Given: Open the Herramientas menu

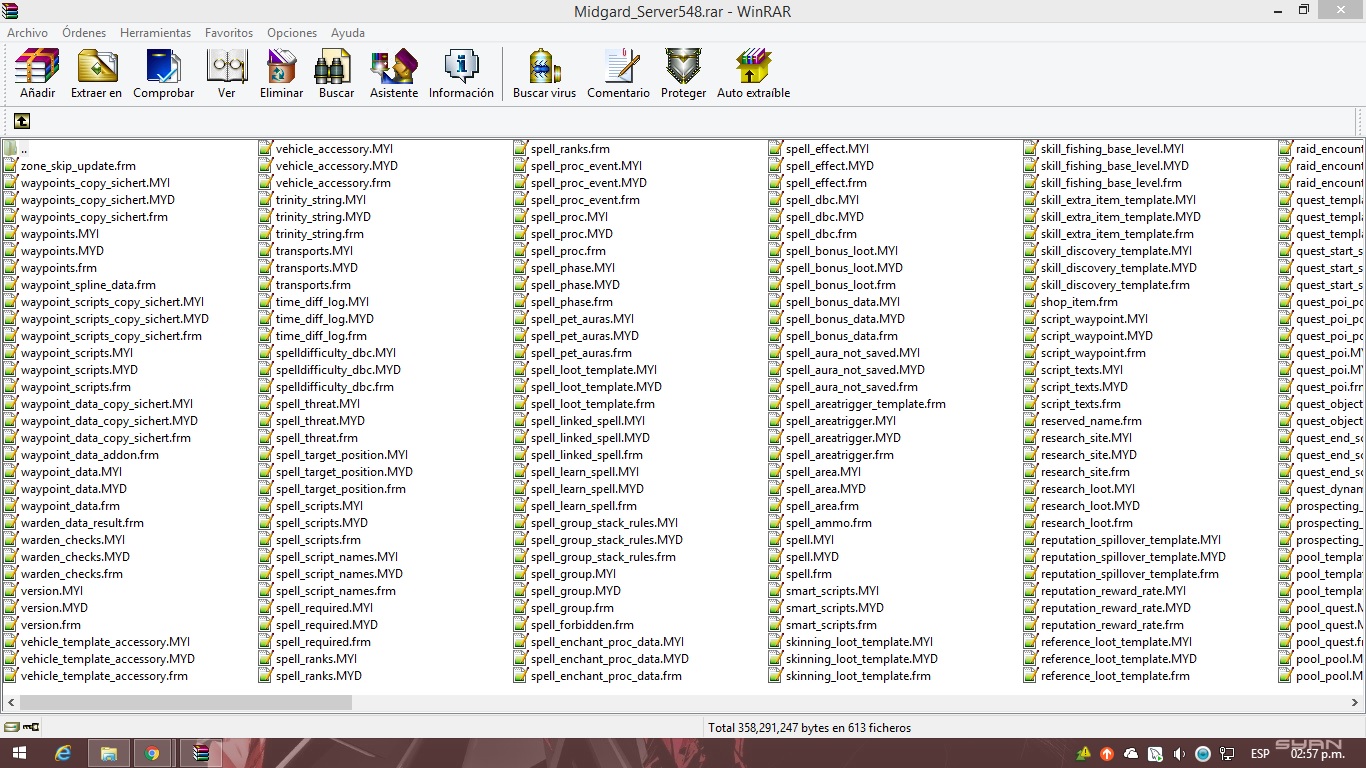Looking at the screenshot, I should click(x=155, y=33).
